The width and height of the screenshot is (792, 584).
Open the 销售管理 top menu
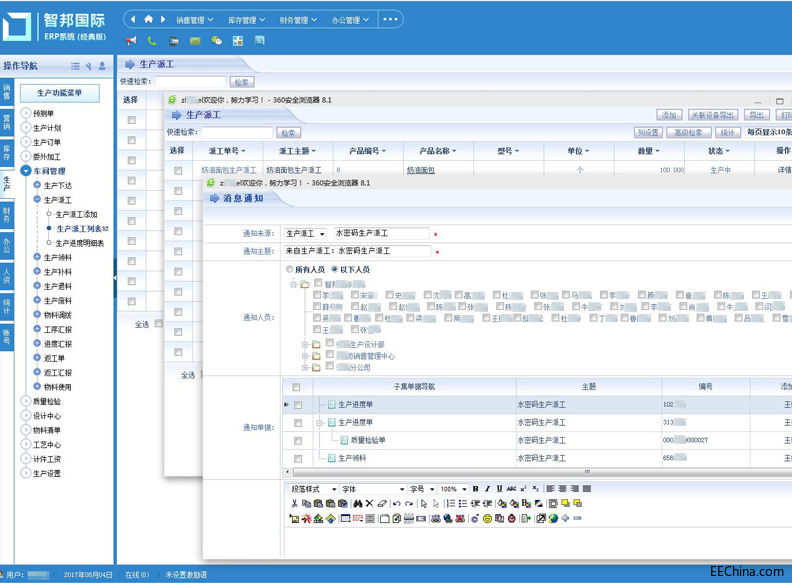(194, 20)
